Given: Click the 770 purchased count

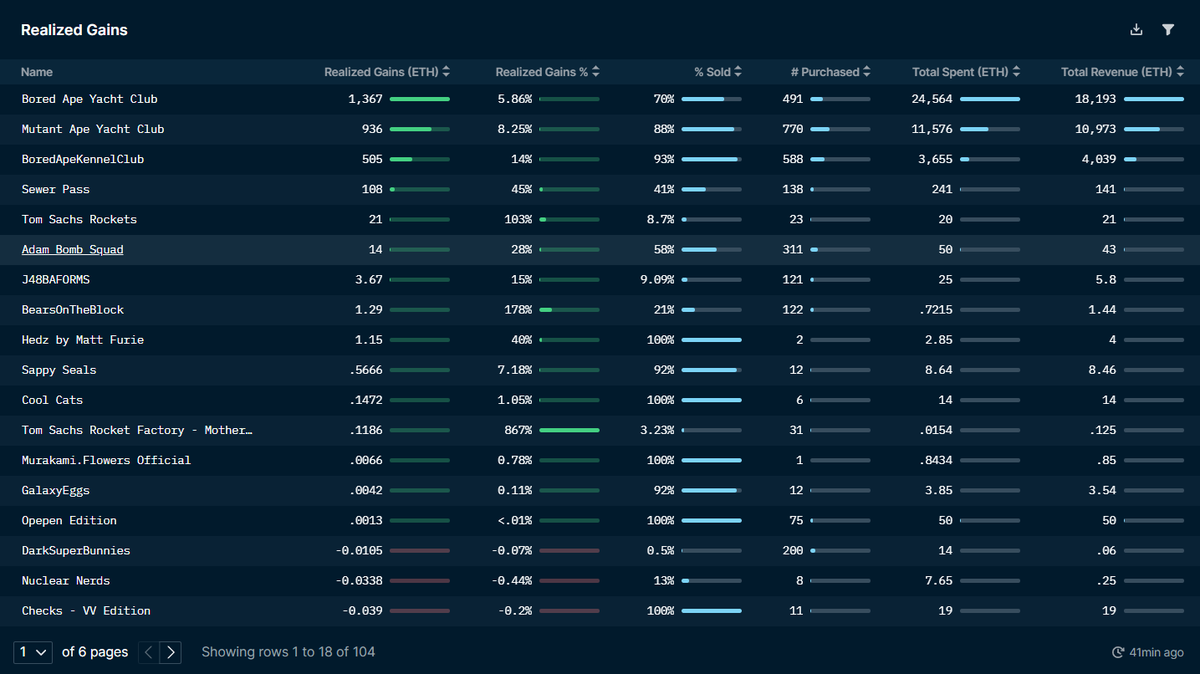Looking at the screenshot, I should pyautogui.click(x=793, y=129).
